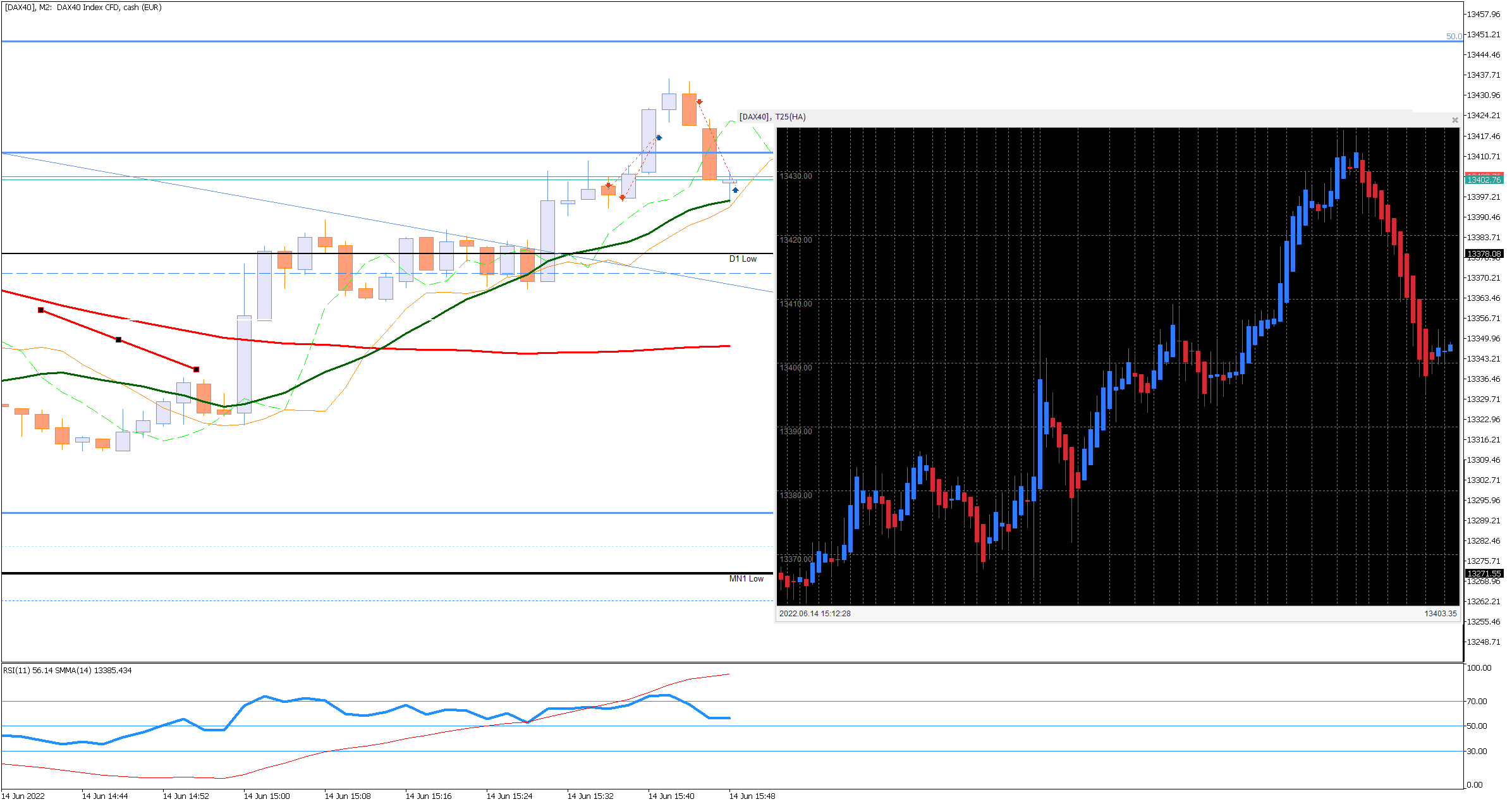The image size is (1512, 804).
Task: Click the lowest red down arrow near the 15:36 candle
Action: click(623, 198)
